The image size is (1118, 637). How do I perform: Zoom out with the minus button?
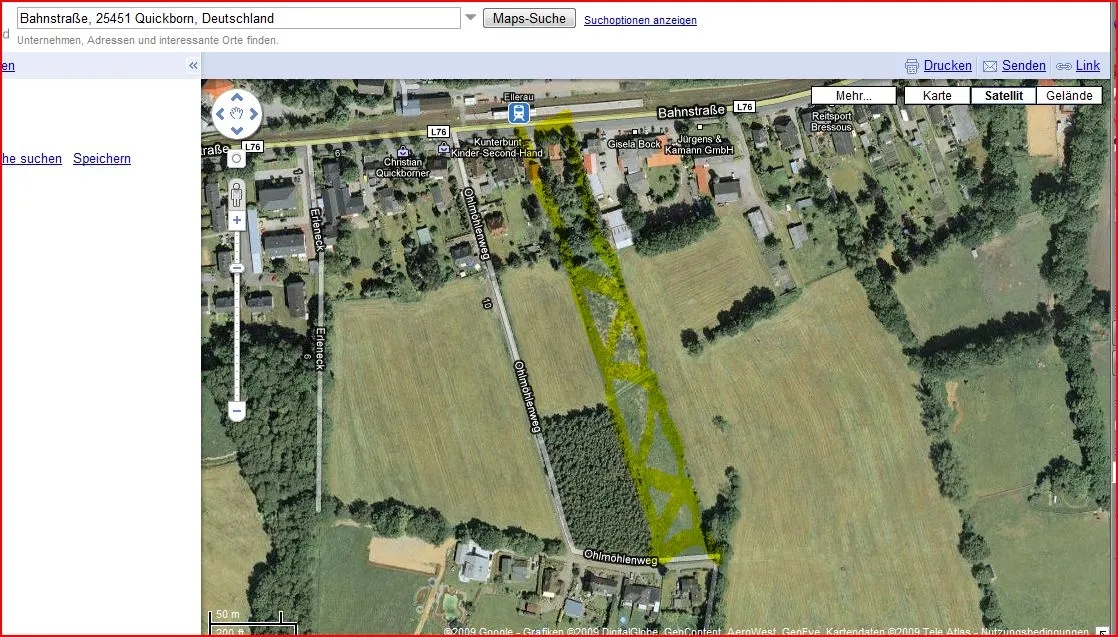pos(237,411)
